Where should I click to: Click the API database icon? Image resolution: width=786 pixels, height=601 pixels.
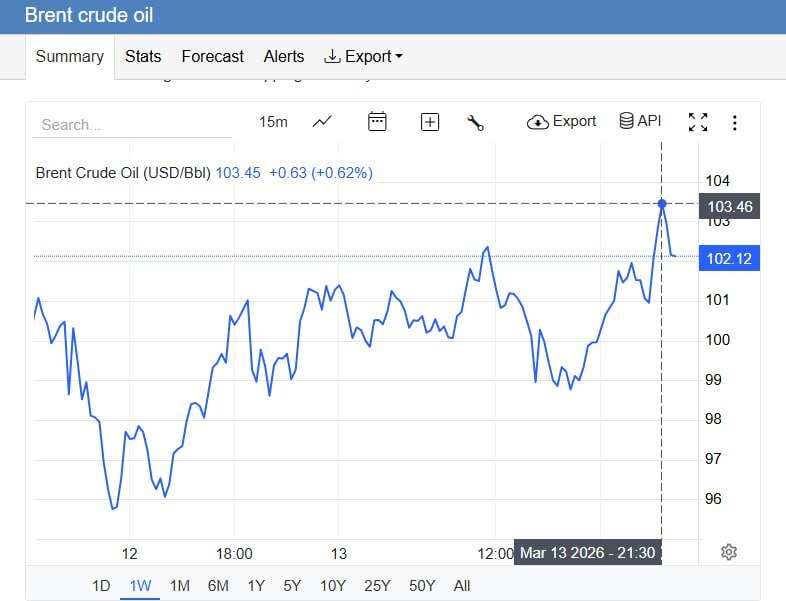[640, 121]
